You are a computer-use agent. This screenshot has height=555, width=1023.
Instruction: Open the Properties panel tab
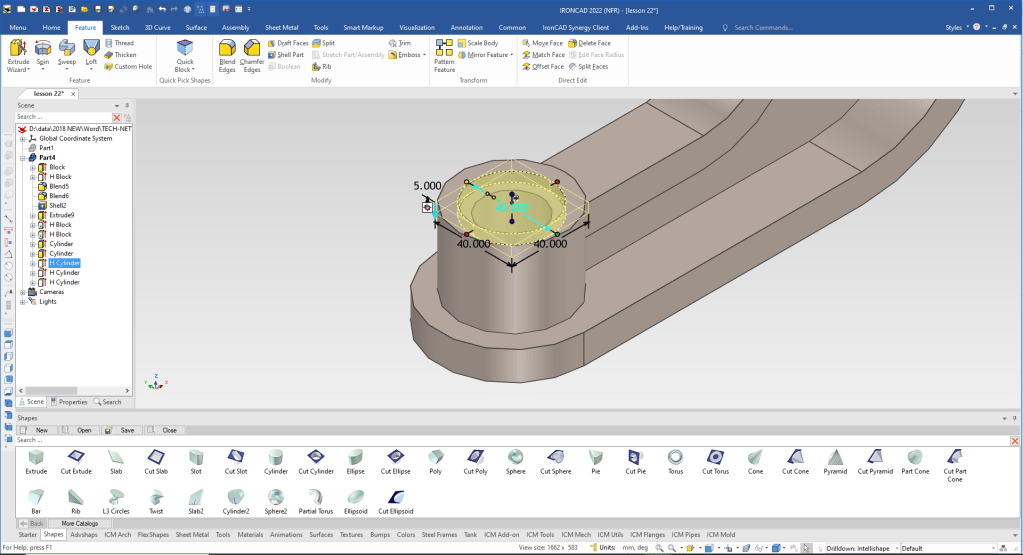[69, 402]
